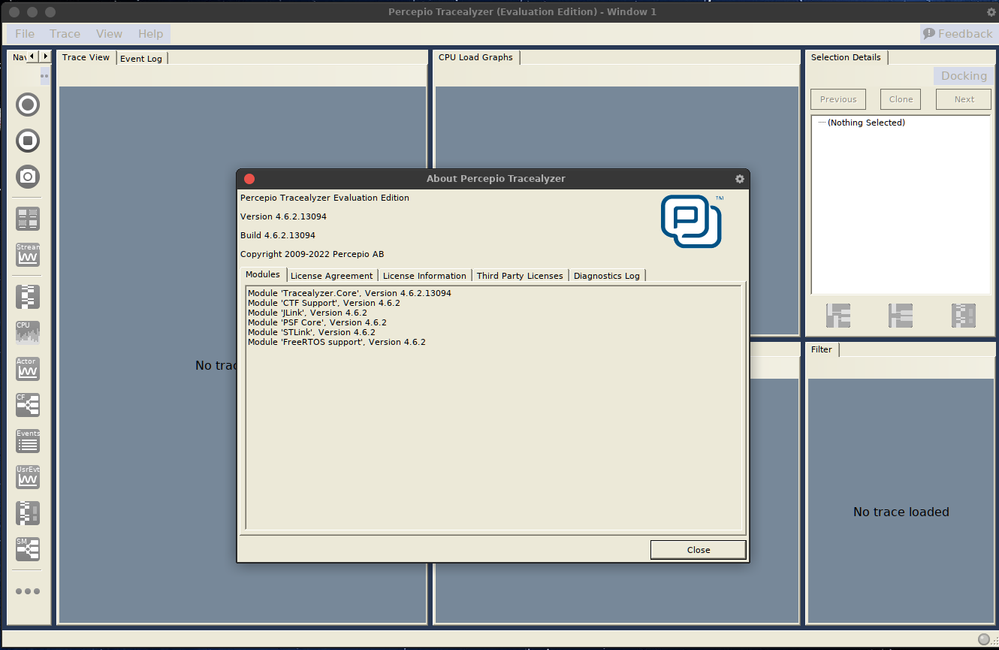Open the CPU load graph sidebar icon

27,333
